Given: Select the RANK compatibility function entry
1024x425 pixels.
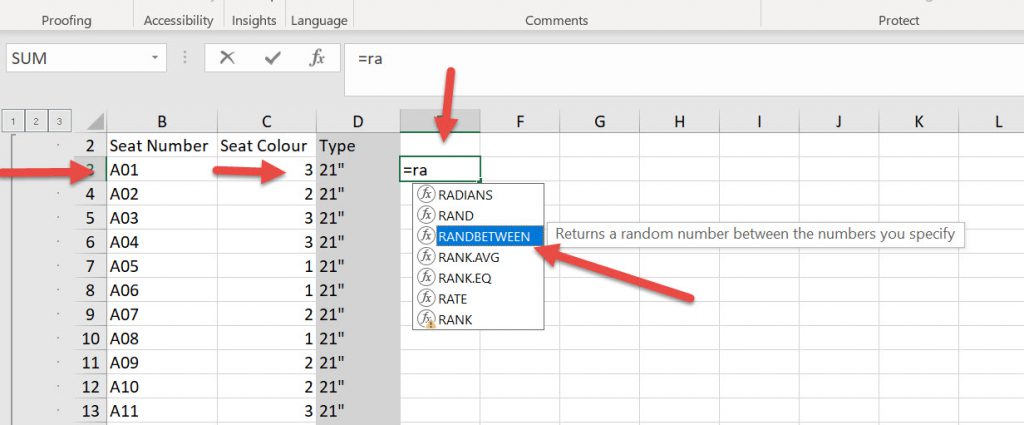Looking at the screenshot, I should point(455,319).
